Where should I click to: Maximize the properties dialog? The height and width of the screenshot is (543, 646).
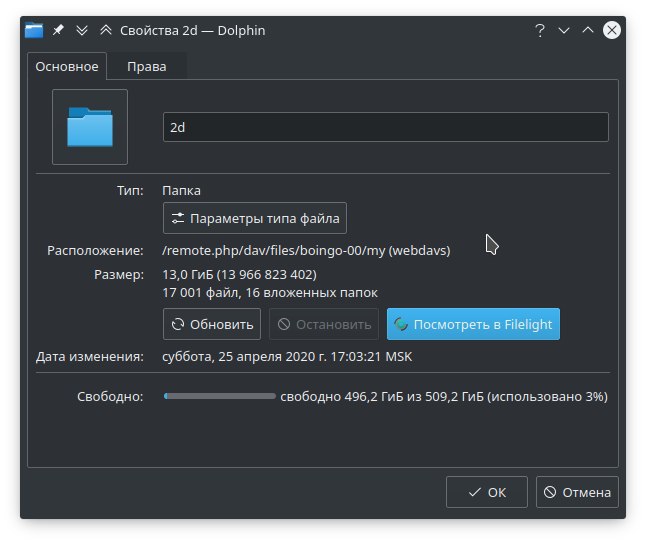[588, 30]
